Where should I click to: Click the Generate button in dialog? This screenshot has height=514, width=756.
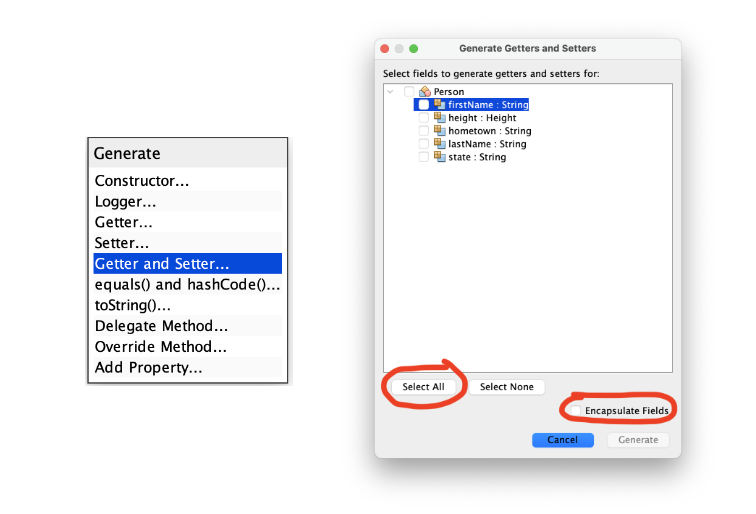click(638, 440)
